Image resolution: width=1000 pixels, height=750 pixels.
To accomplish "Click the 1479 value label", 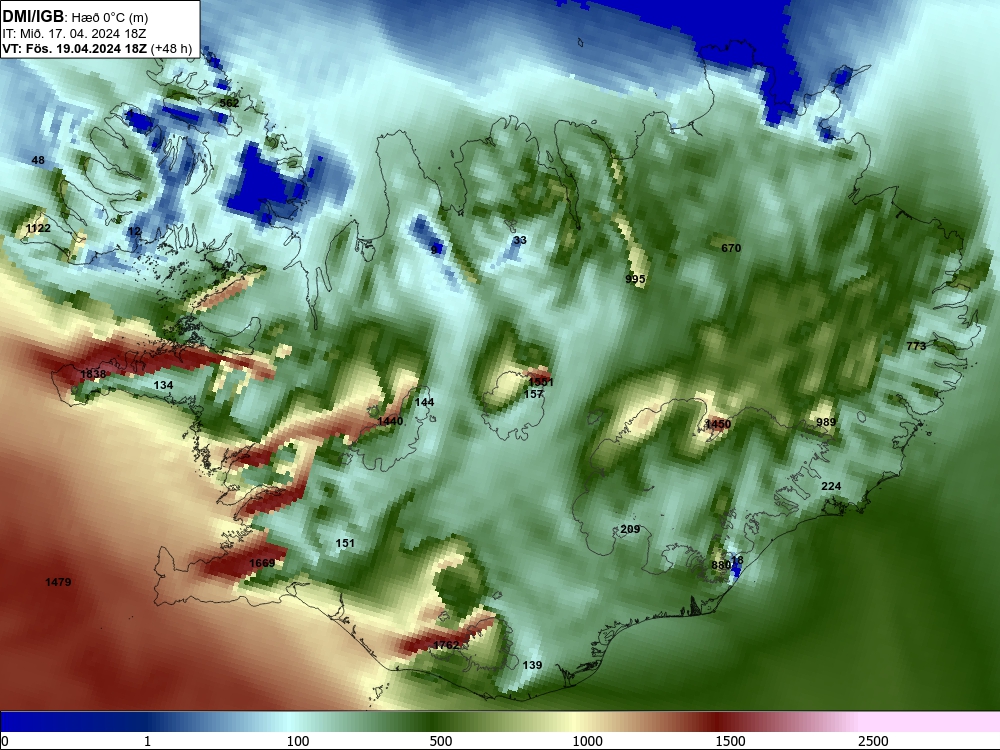I will 58,582.
